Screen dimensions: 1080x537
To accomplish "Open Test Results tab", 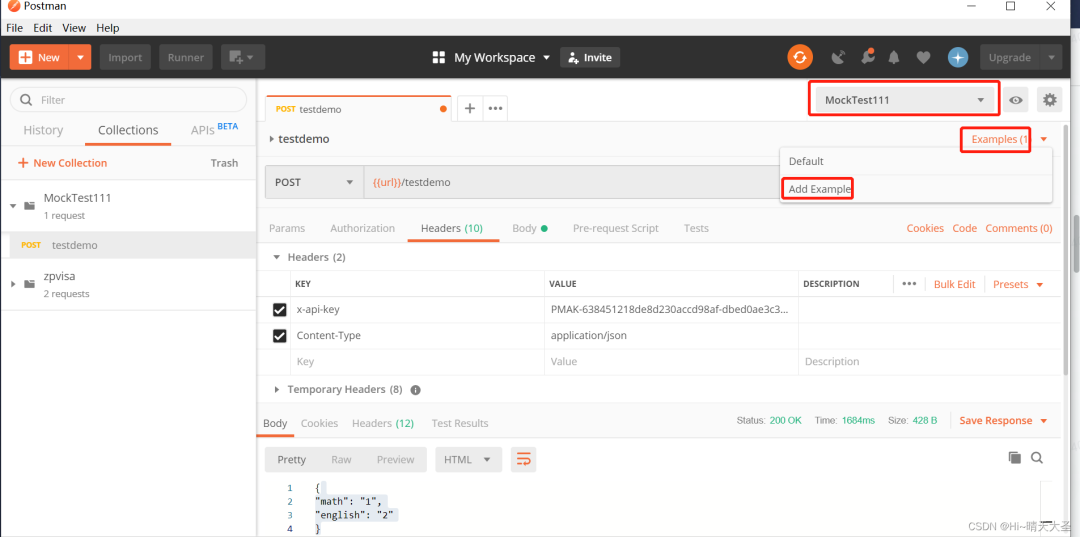I will point(460,423).
